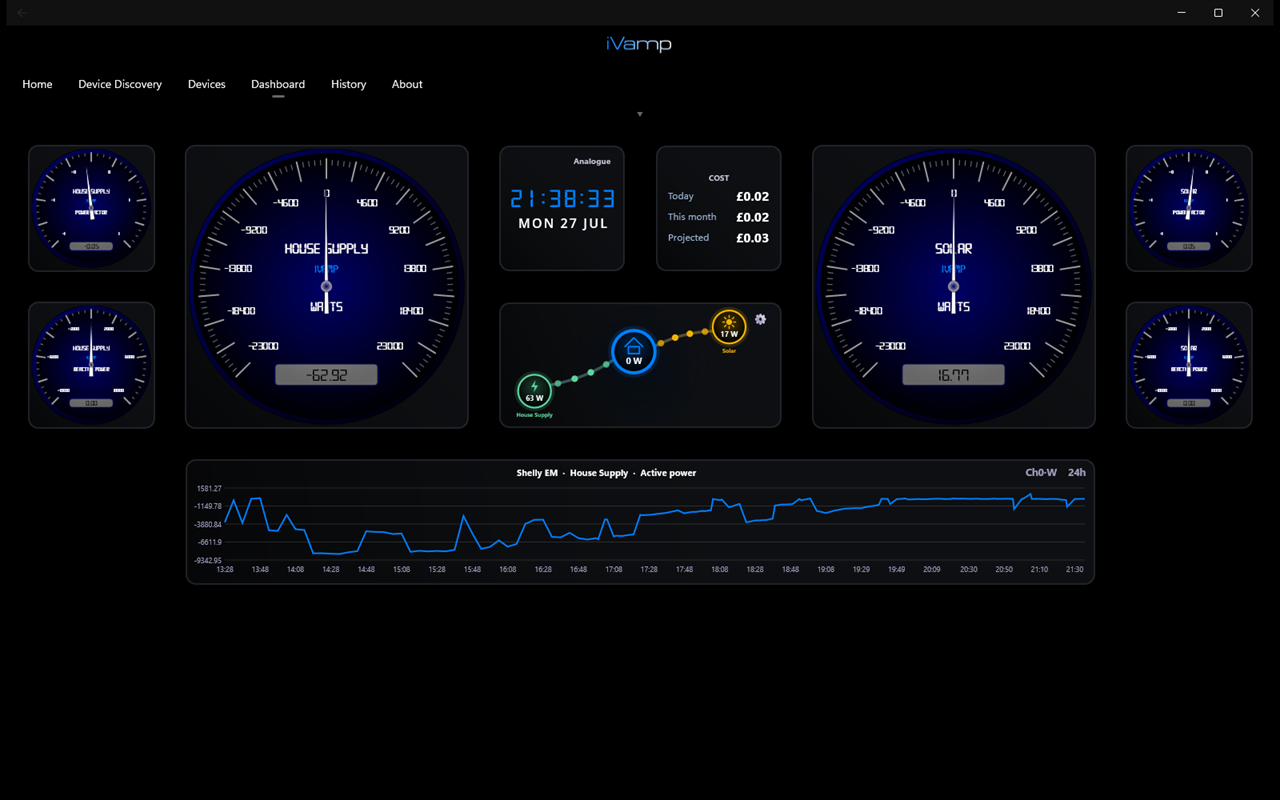1280x800 pixels.
Task: Click the House Supply 63 W flow node
Action: (x=534, y=392)
